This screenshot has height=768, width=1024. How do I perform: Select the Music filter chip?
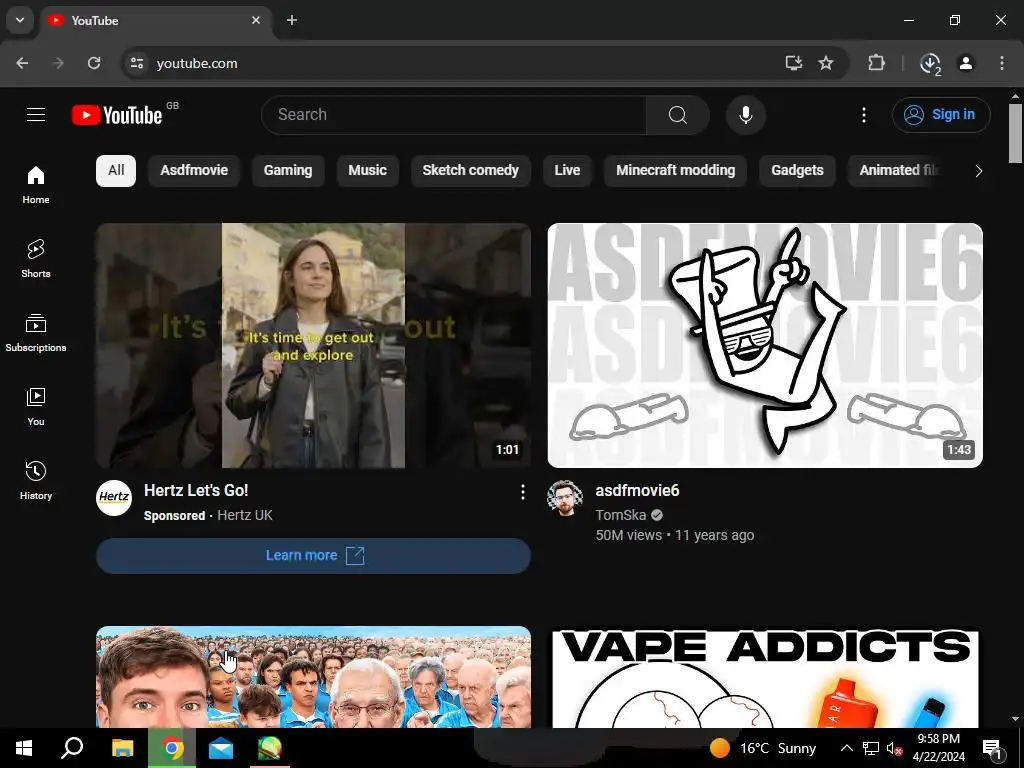coord(368,170)
